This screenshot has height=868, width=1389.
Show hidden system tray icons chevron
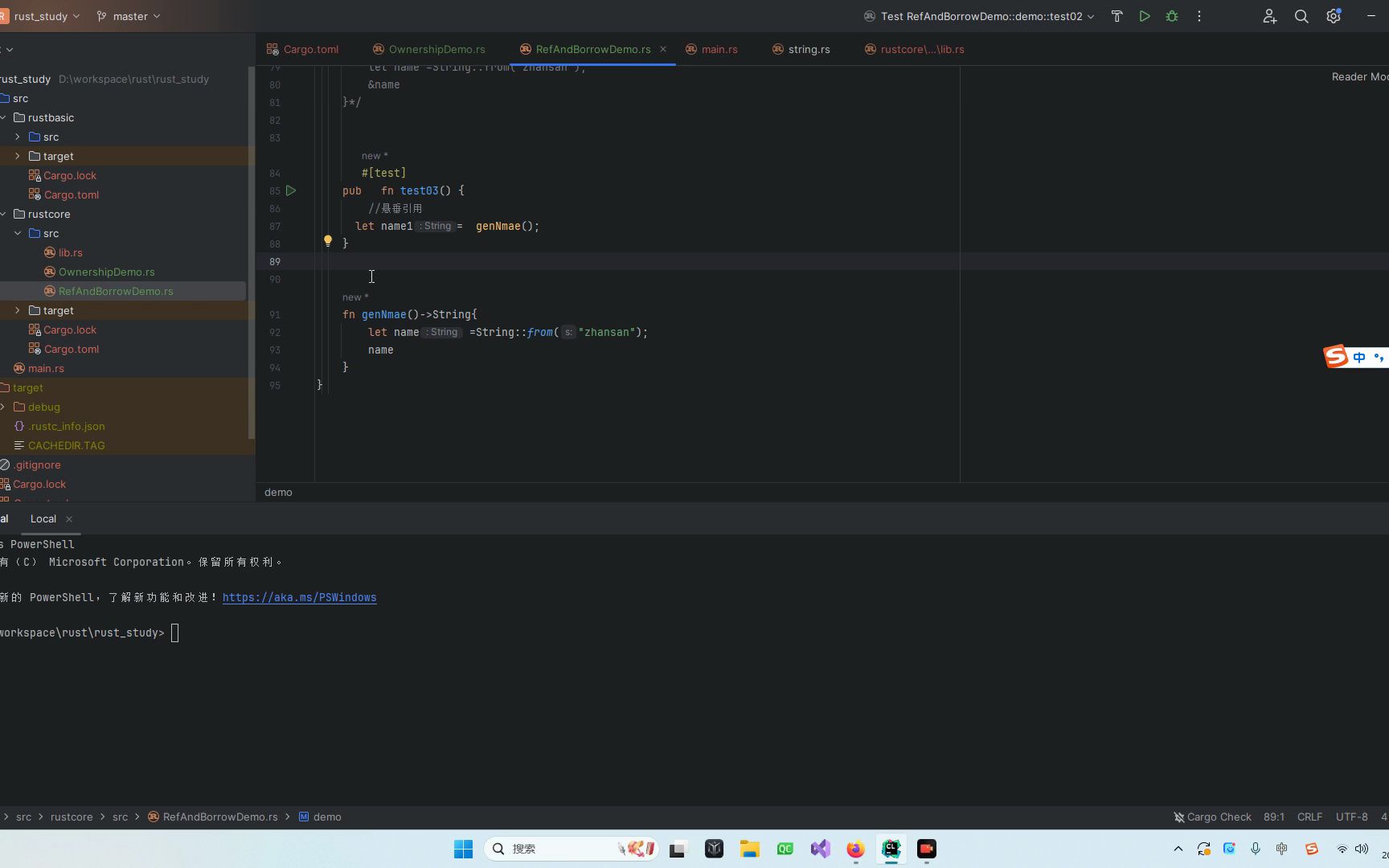(1178, 849)
